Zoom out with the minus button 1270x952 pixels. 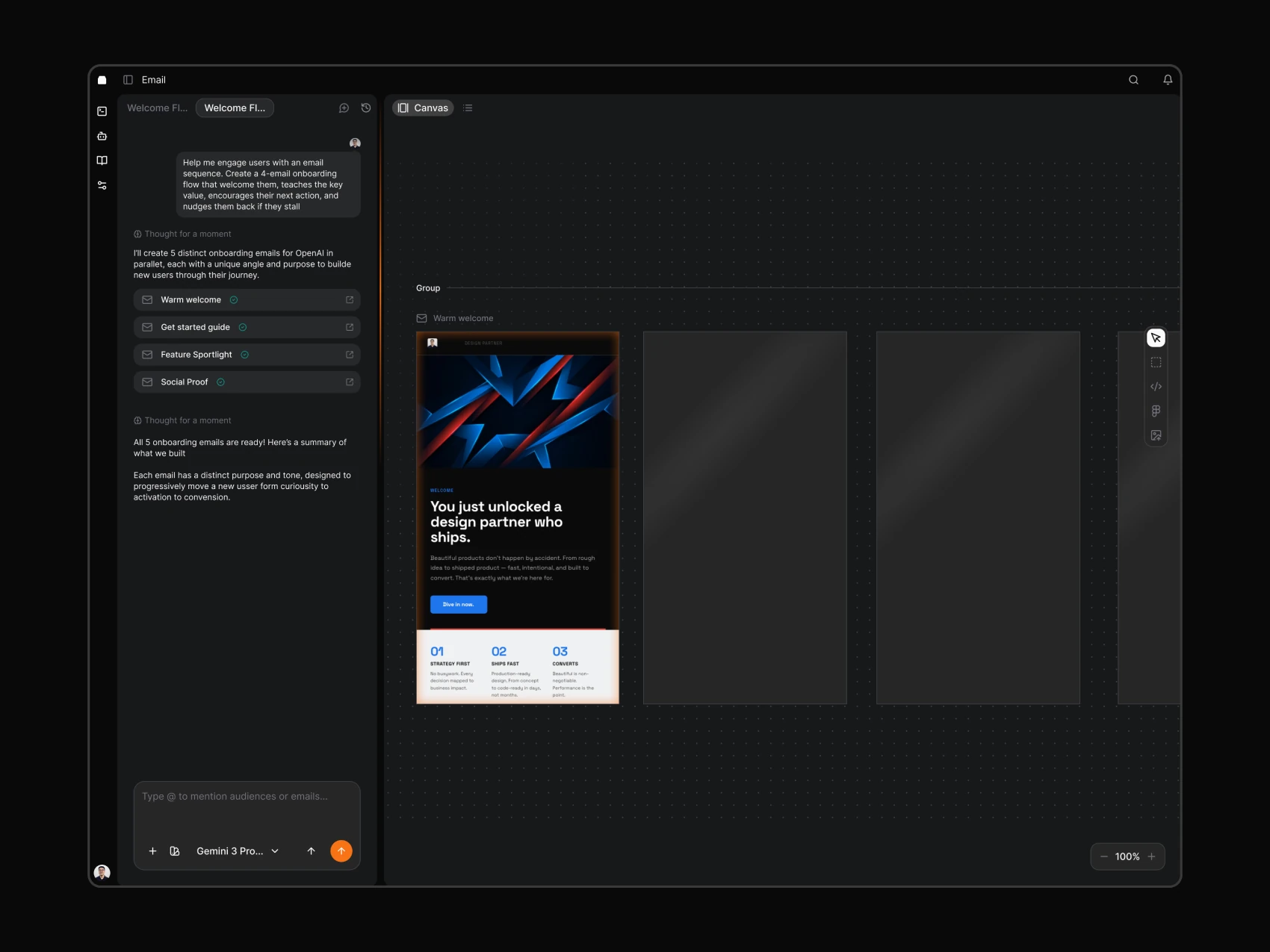[1104, 857]
